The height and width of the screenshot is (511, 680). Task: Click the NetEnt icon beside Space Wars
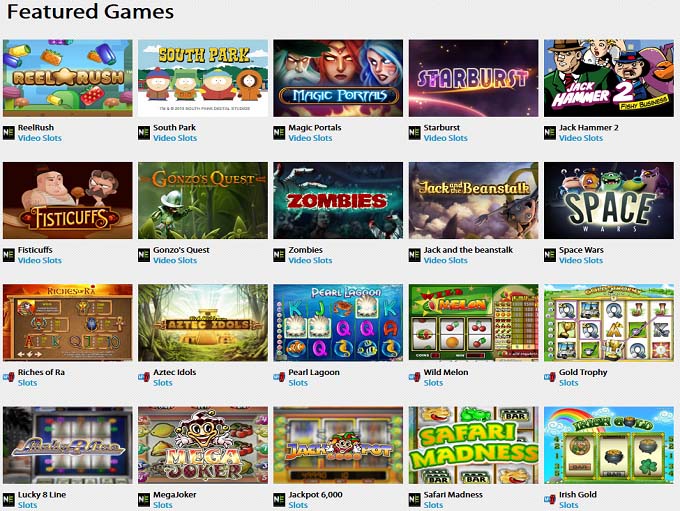click(550, 255)
